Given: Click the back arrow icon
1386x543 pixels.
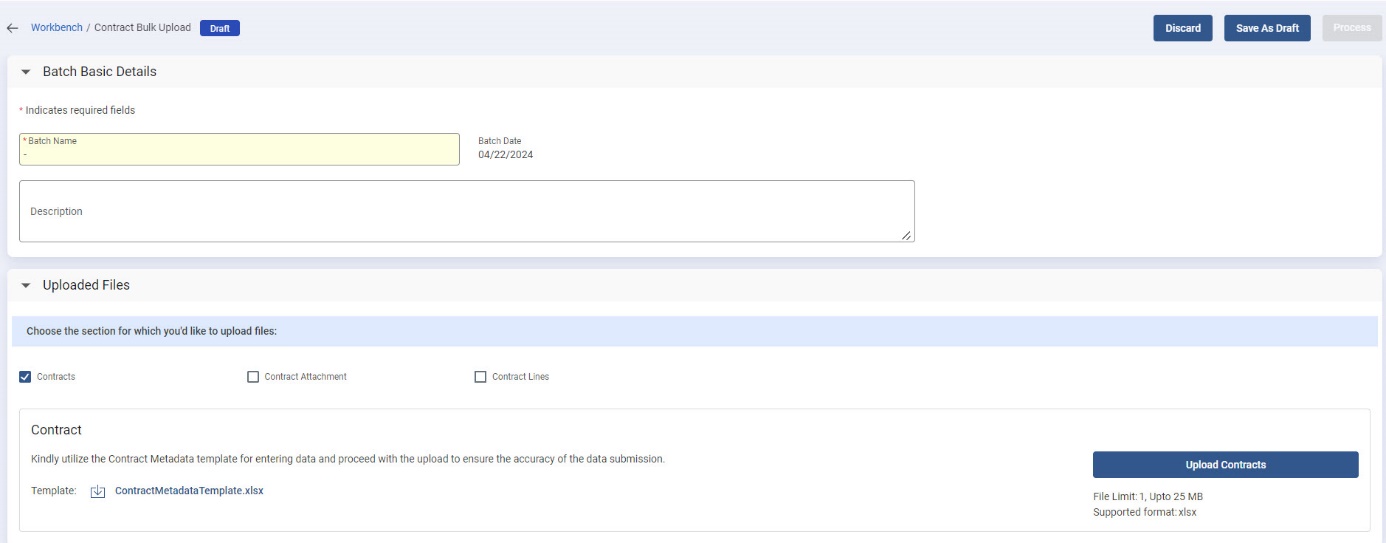Looking at the screenshot, I should 13,28.
